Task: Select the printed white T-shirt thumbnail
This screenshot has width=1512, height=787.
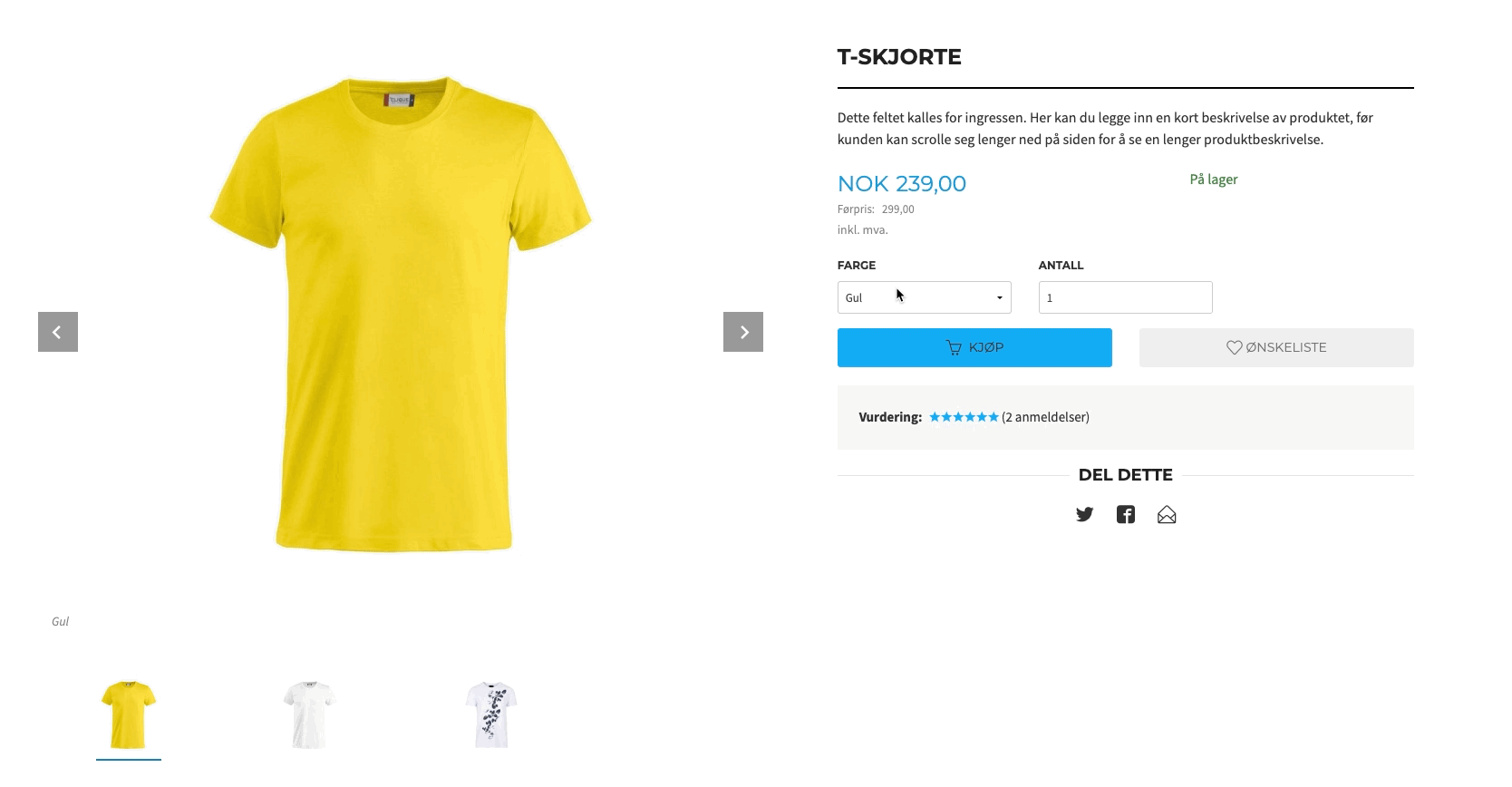Action: click(491, 714)
